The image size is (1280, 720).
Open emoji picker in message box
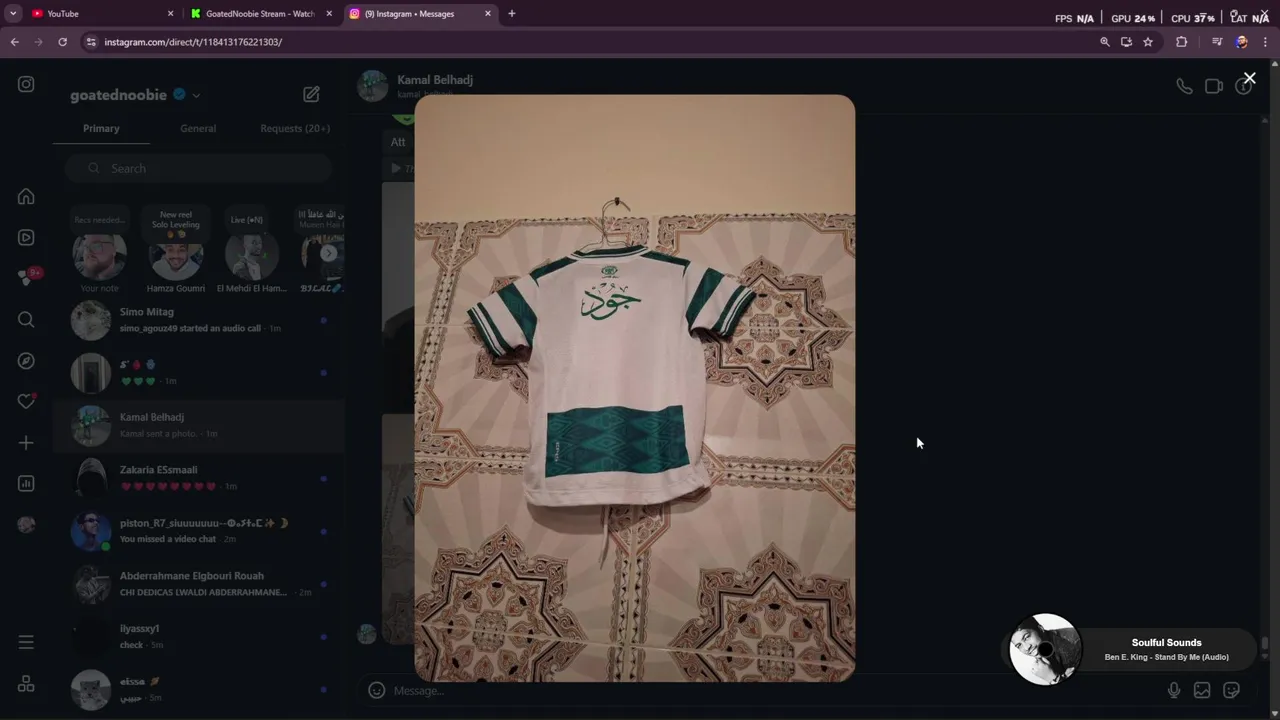(x=376, y=690)
